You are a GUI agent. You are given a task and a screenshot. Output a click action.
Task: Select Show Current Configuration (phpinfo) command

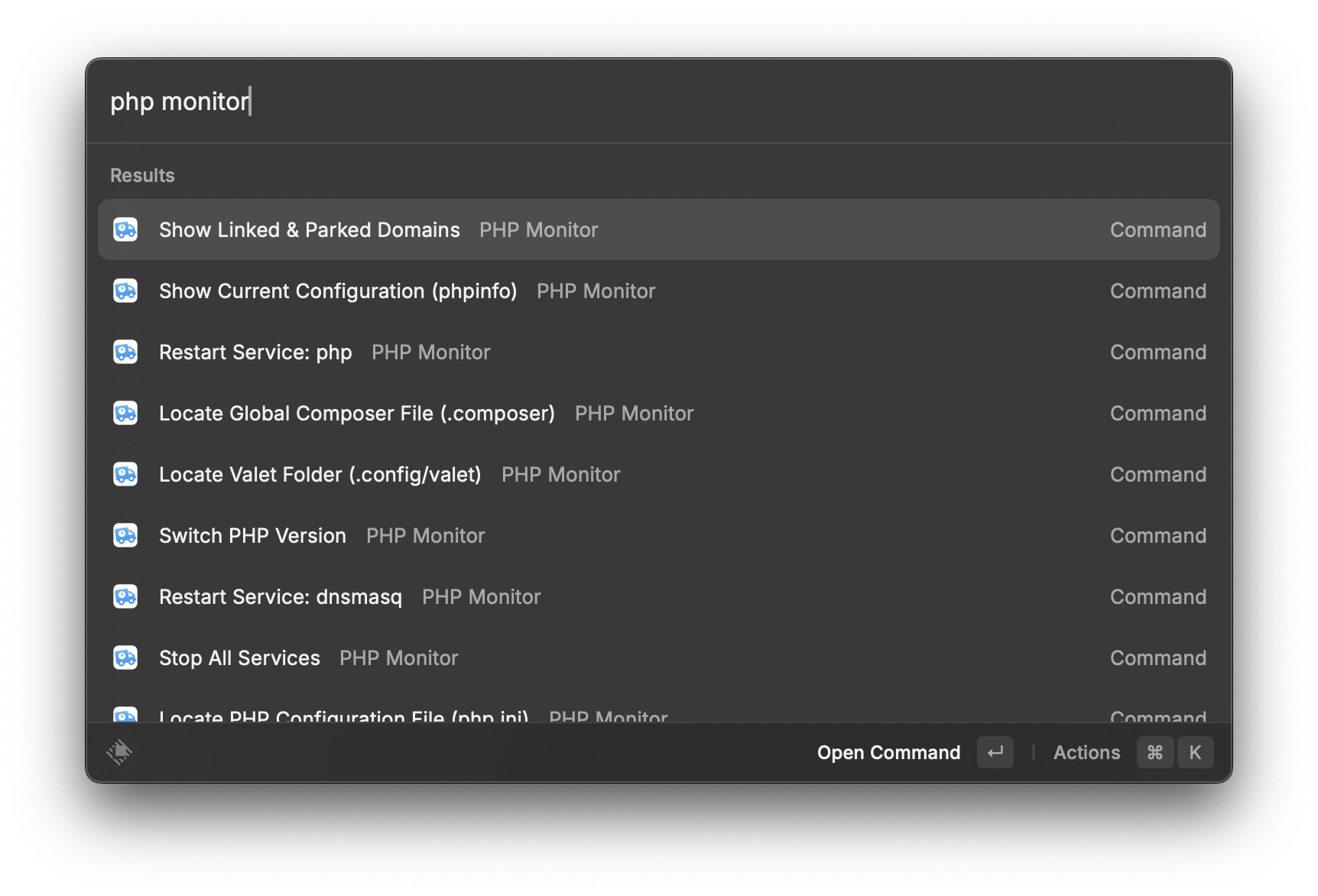click(659, 291)
